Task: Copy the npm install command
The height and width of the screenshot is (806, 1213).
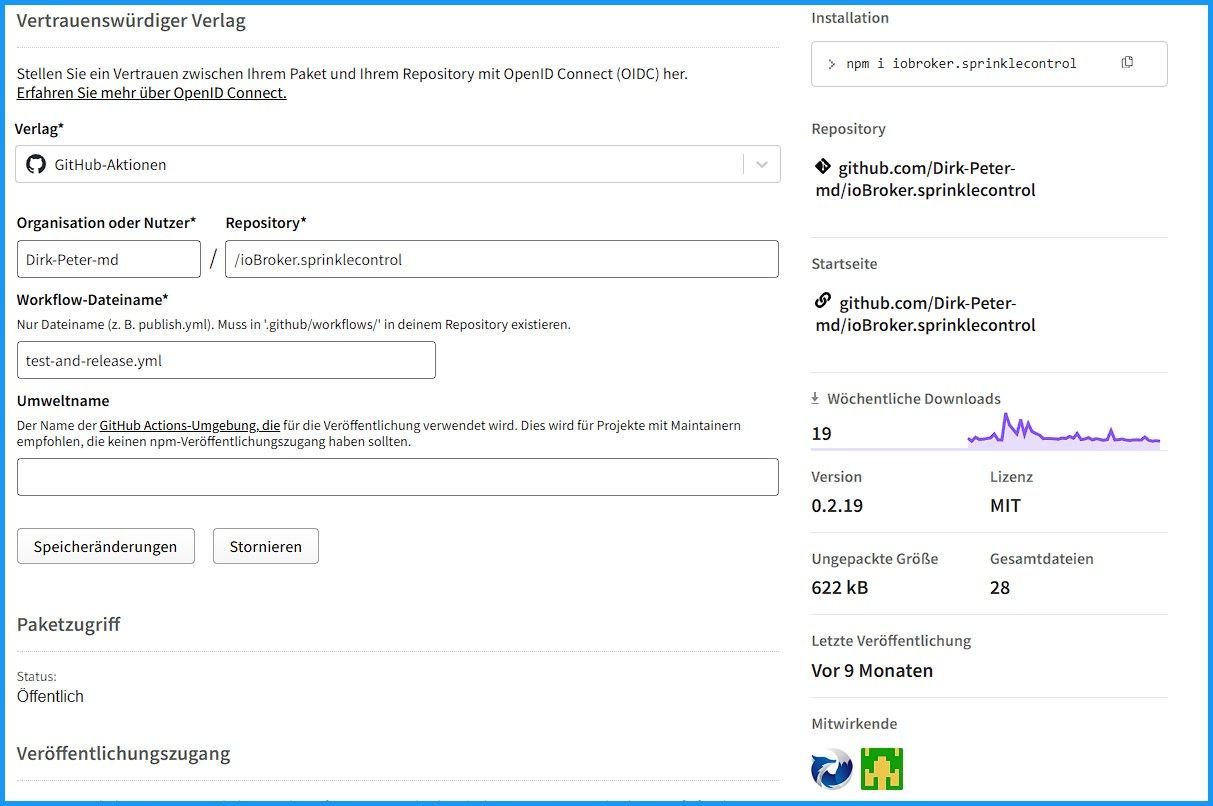Action: pos(1127,63)
